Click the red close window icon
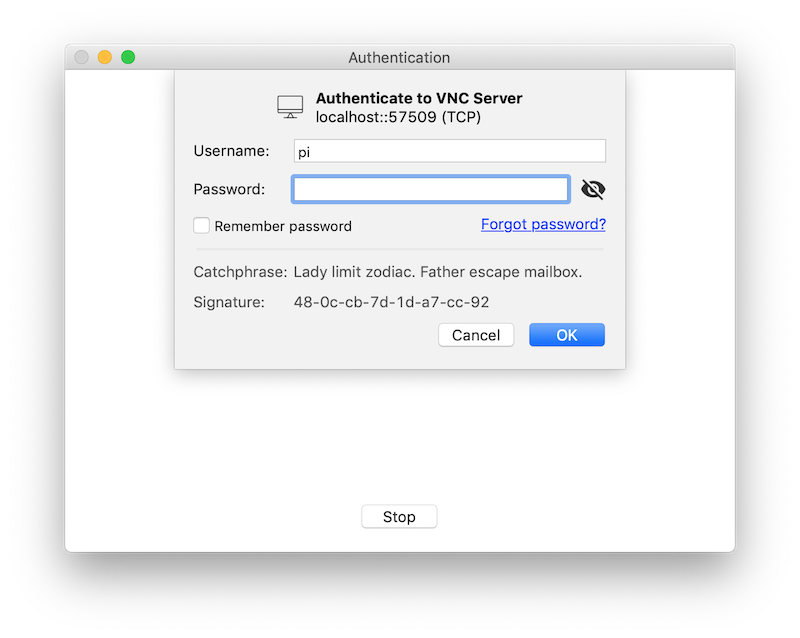Viewport: 800px width, 638px height. [x=80, y=57]
